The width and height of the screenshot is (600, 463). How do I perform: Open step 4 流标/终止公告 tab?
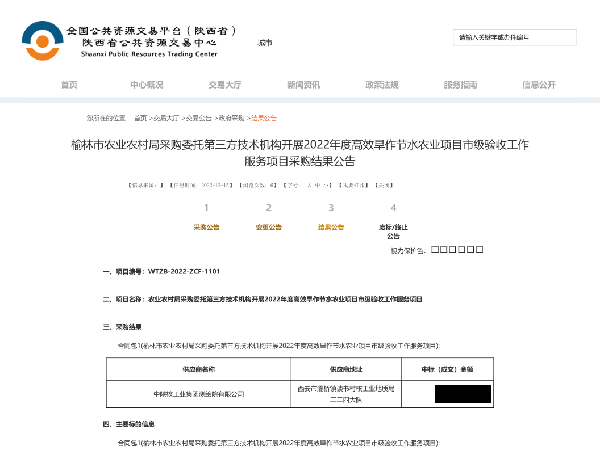[x=393, y=231]
